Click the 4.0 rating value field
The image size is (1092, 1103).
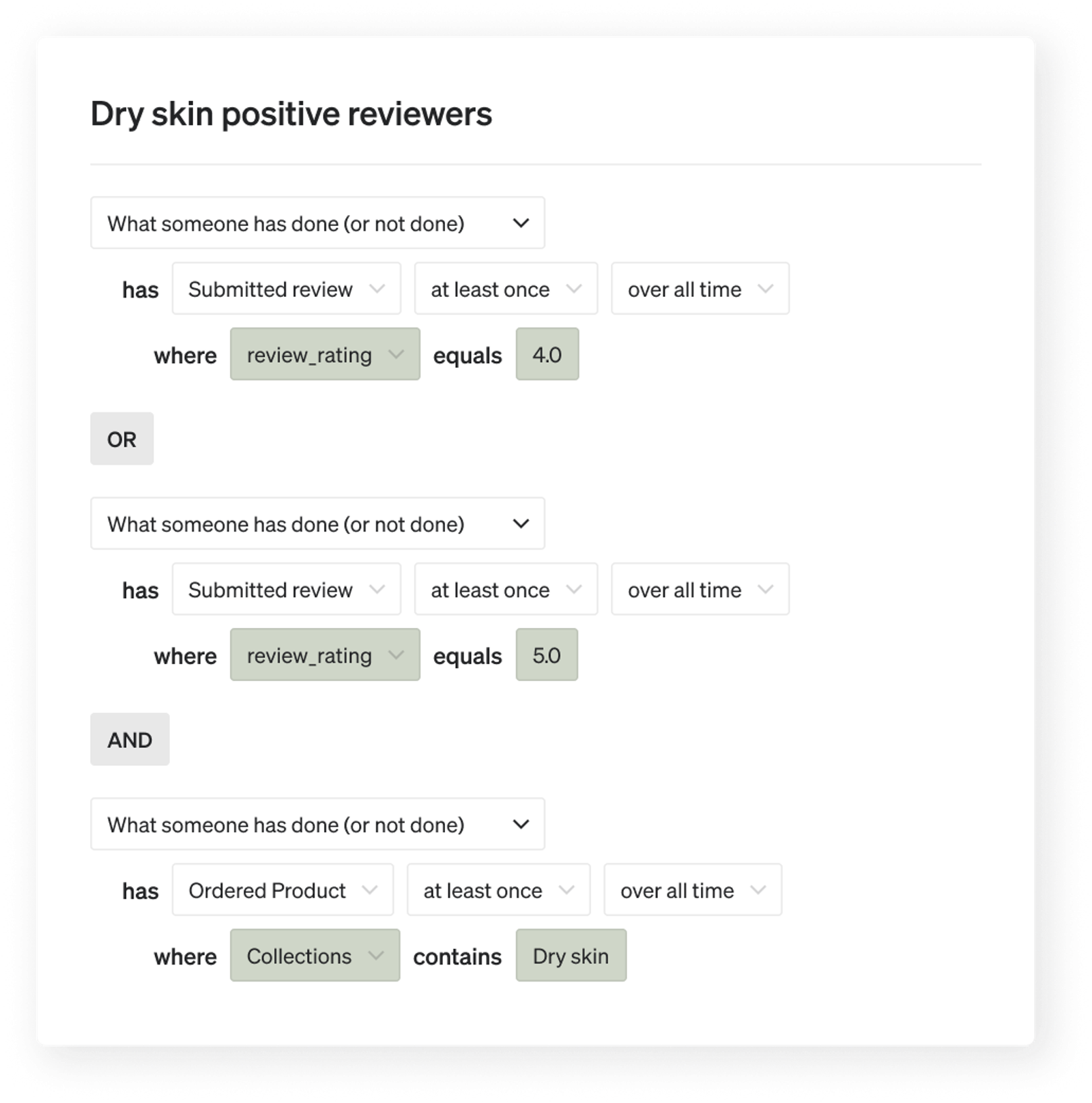[547, 354]
